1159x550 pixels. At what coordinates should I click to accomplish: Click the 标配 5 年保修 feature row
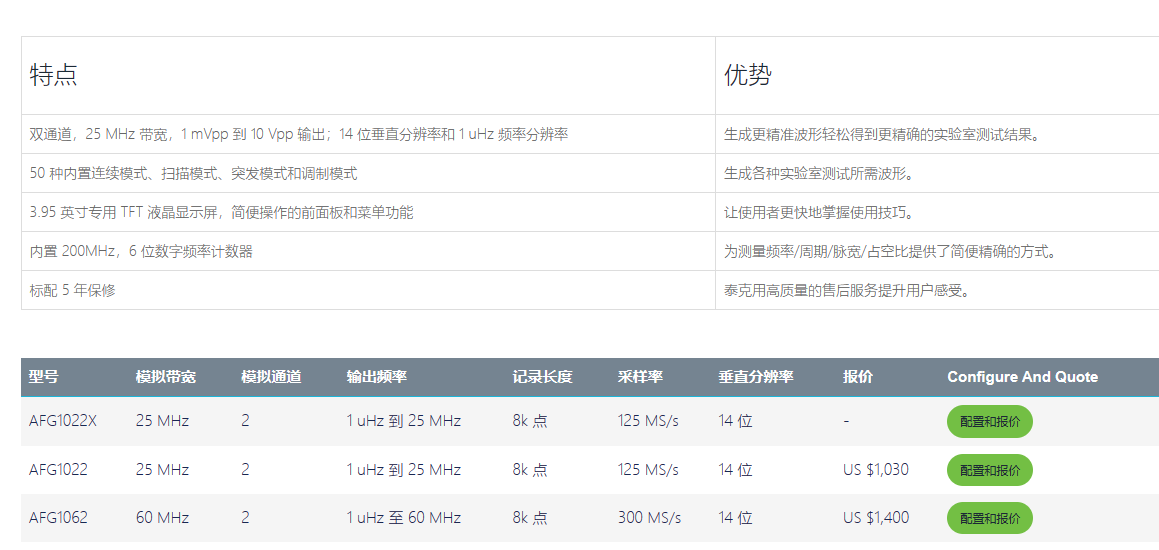pos(73,291)
